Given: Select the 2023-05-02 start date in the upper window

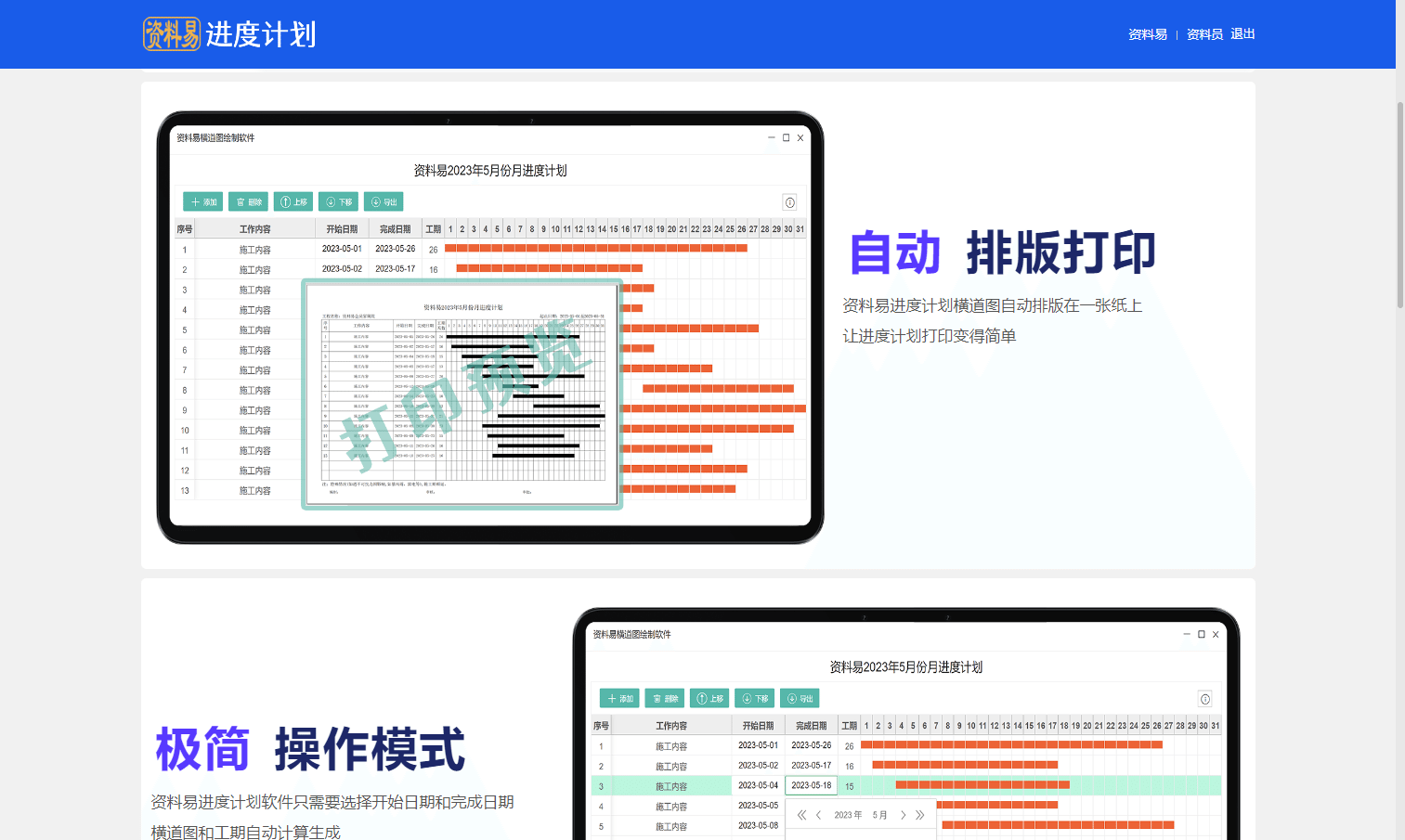Looking at the screenshot, I should (x=342, y=269).
